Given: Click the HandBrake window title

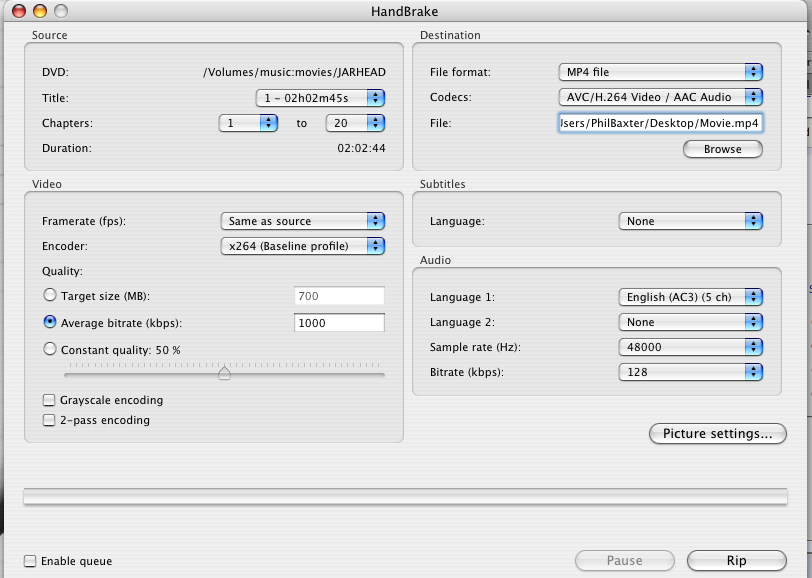Looking at the screenshot, I should click(x=404, y=11).
